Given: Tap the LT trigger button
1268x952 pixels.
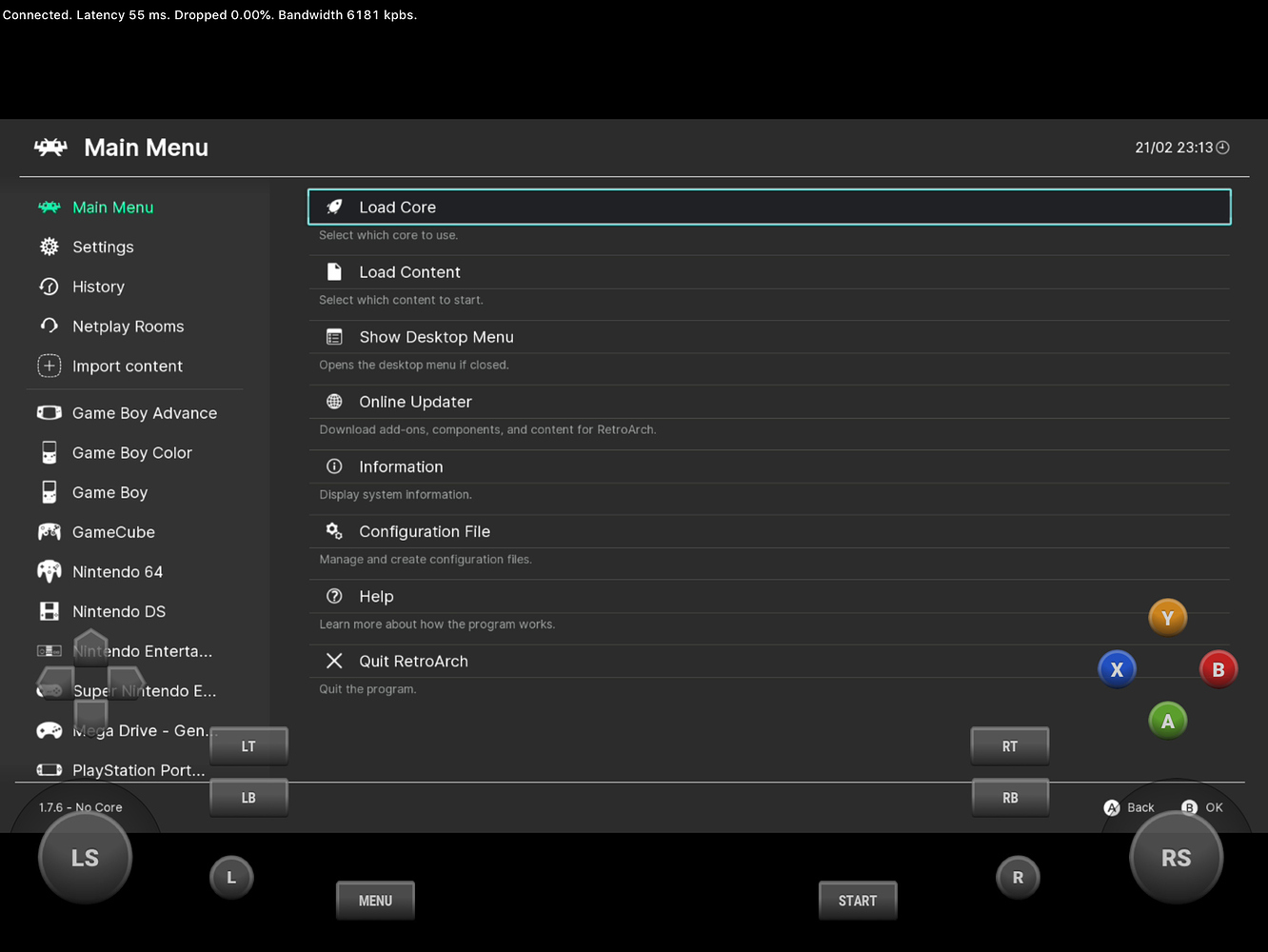Looking at the screenshot, I should 248,746.
